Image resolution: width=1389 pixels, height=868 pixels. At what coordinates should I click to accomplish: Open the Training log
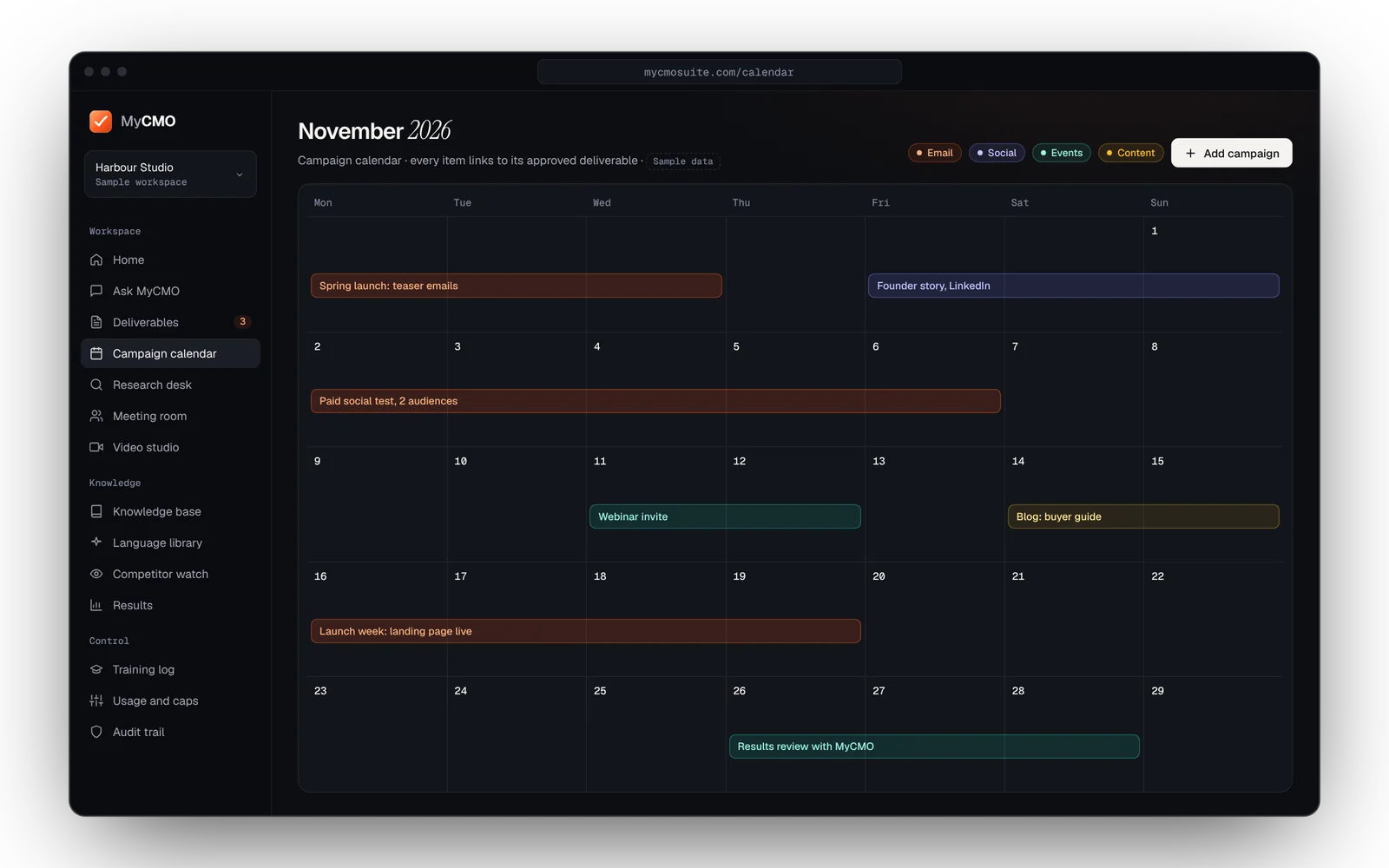tap(170, 669)
